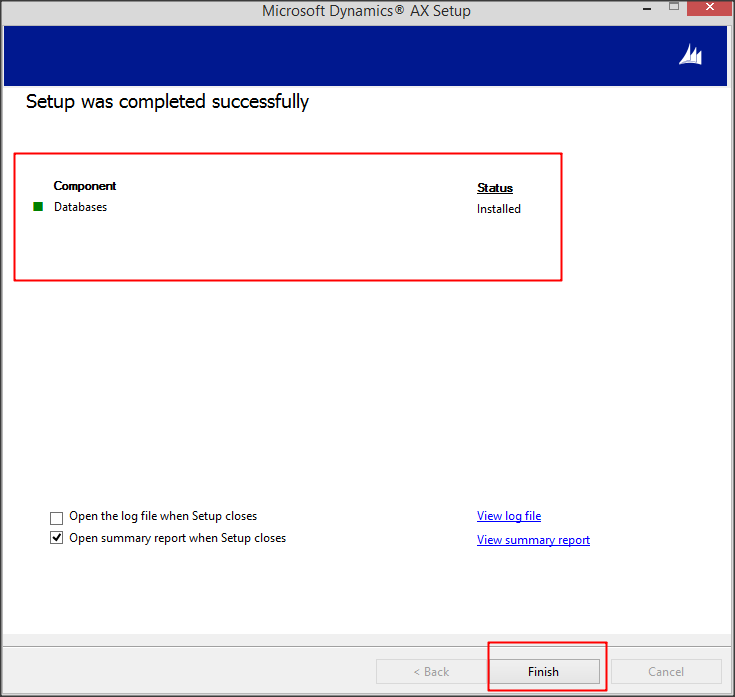Screen dimensions: 735x697
Task: Click the Installed status text
Action: 499,209
